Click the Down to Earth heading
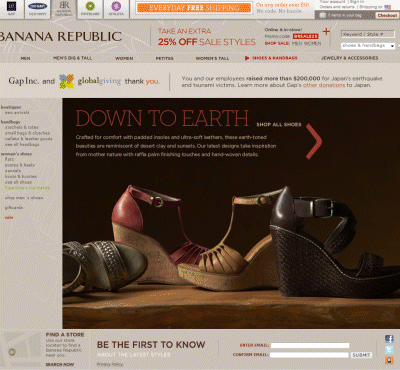400x370 pixels. pos(162,118)
